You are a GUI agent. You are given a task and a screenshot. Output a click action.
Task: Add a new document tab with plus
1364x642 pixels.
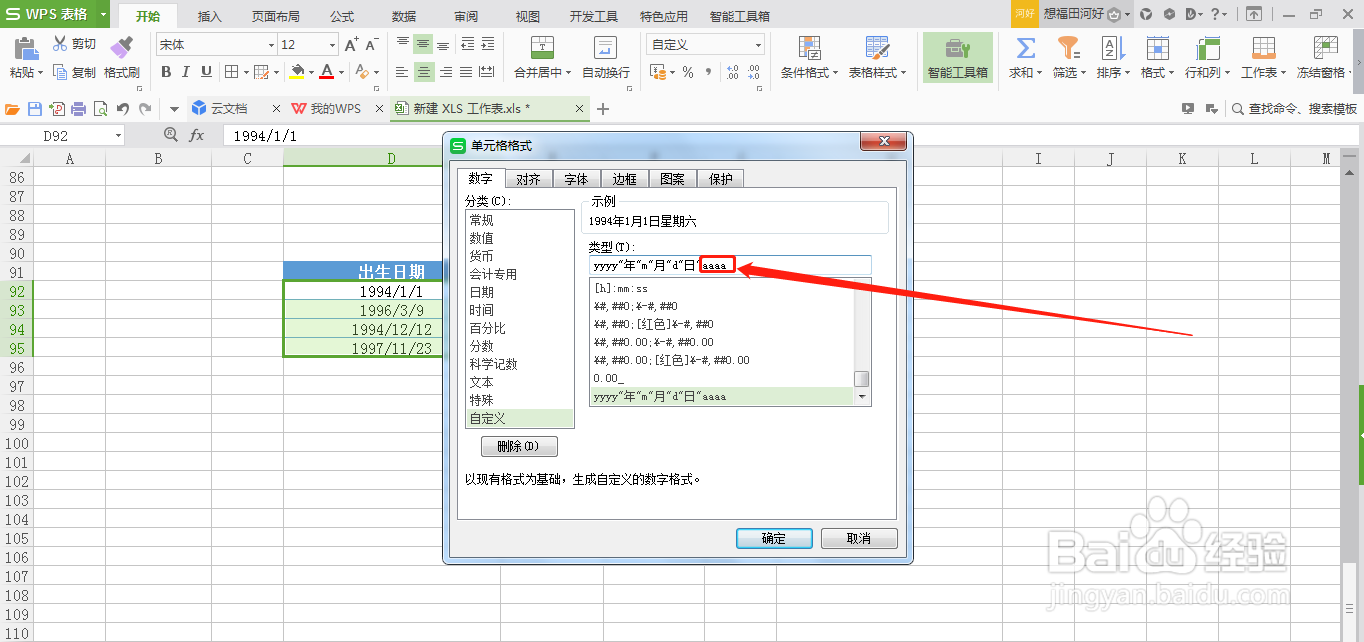click(602, 108)
